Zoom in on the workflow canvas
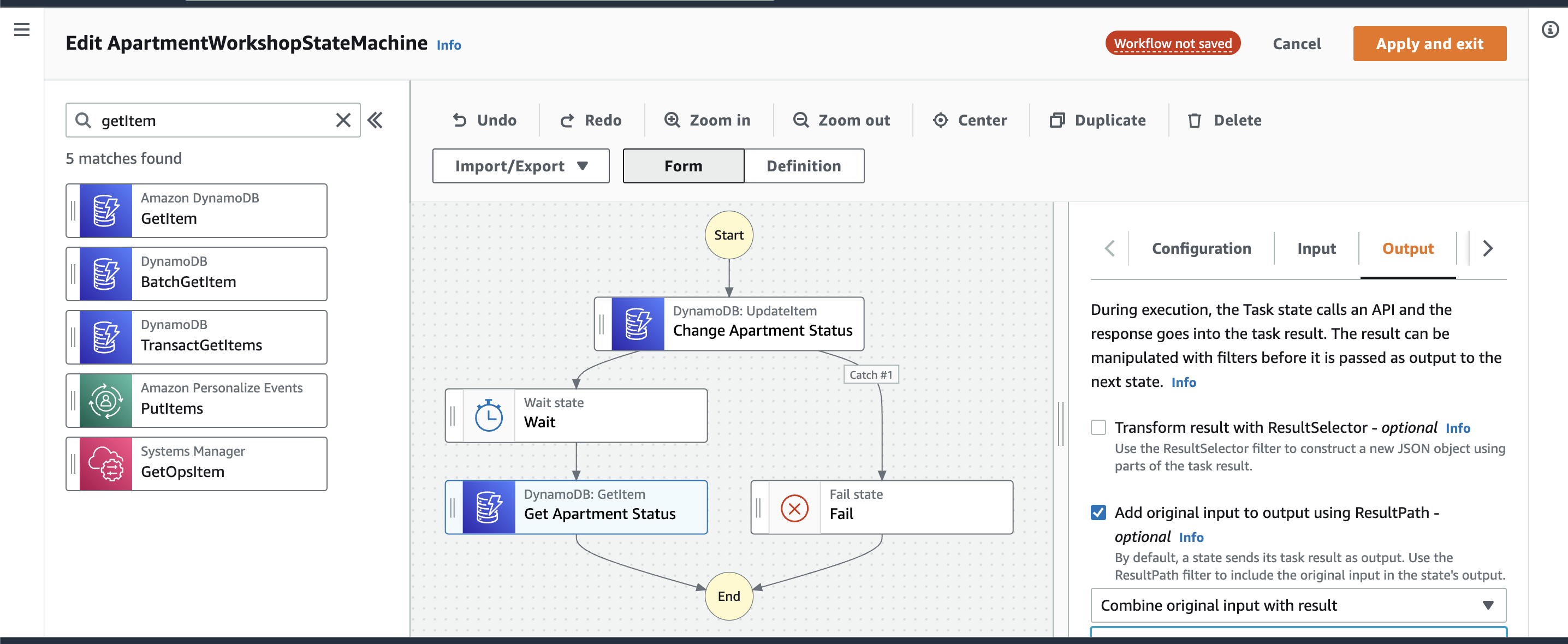1568x644 pixels. click(x=708, y=120)
